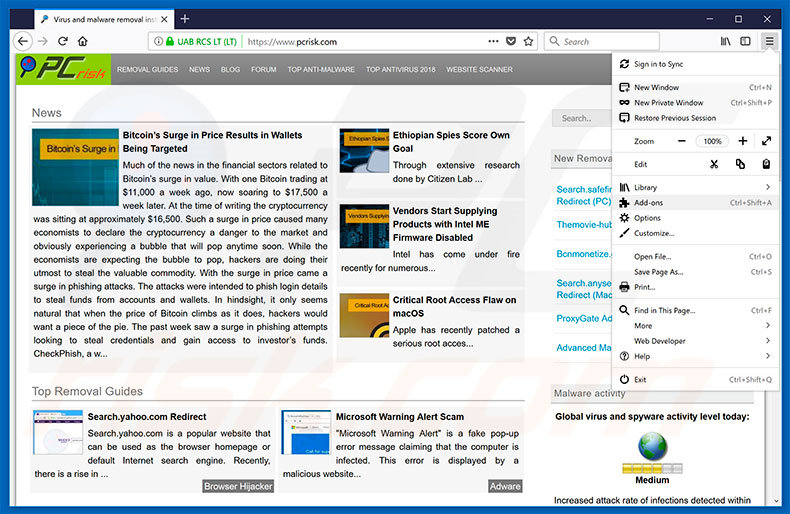
Task: Click the Adware tag
Action: point(505,486)
